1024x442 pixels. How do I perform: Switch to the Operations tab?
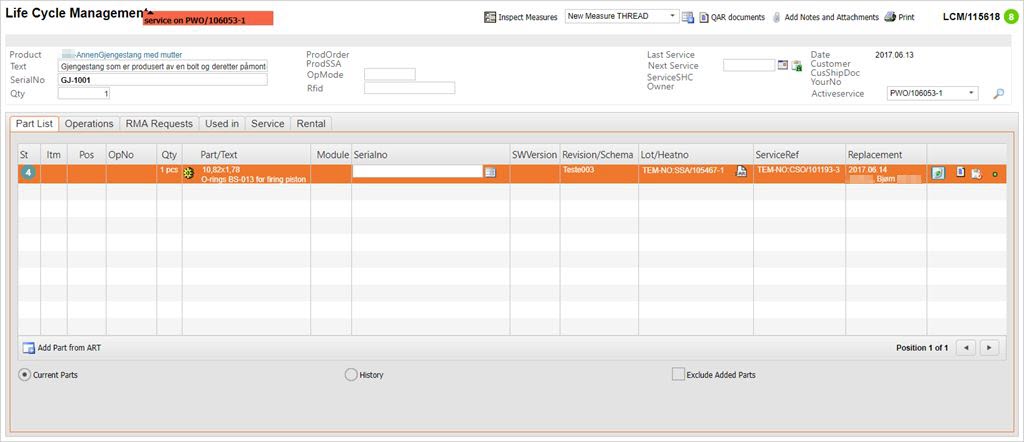pos(89,124)
